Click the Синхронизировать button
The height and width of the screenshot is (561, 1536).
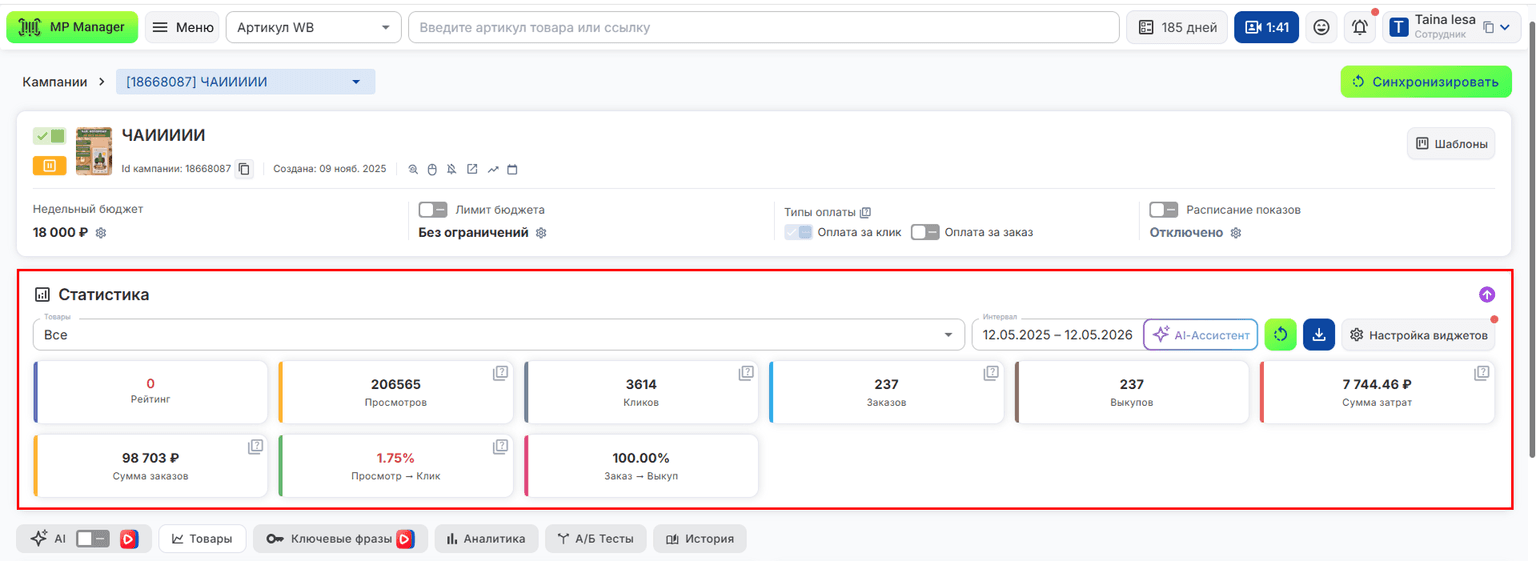[1426, 81]
